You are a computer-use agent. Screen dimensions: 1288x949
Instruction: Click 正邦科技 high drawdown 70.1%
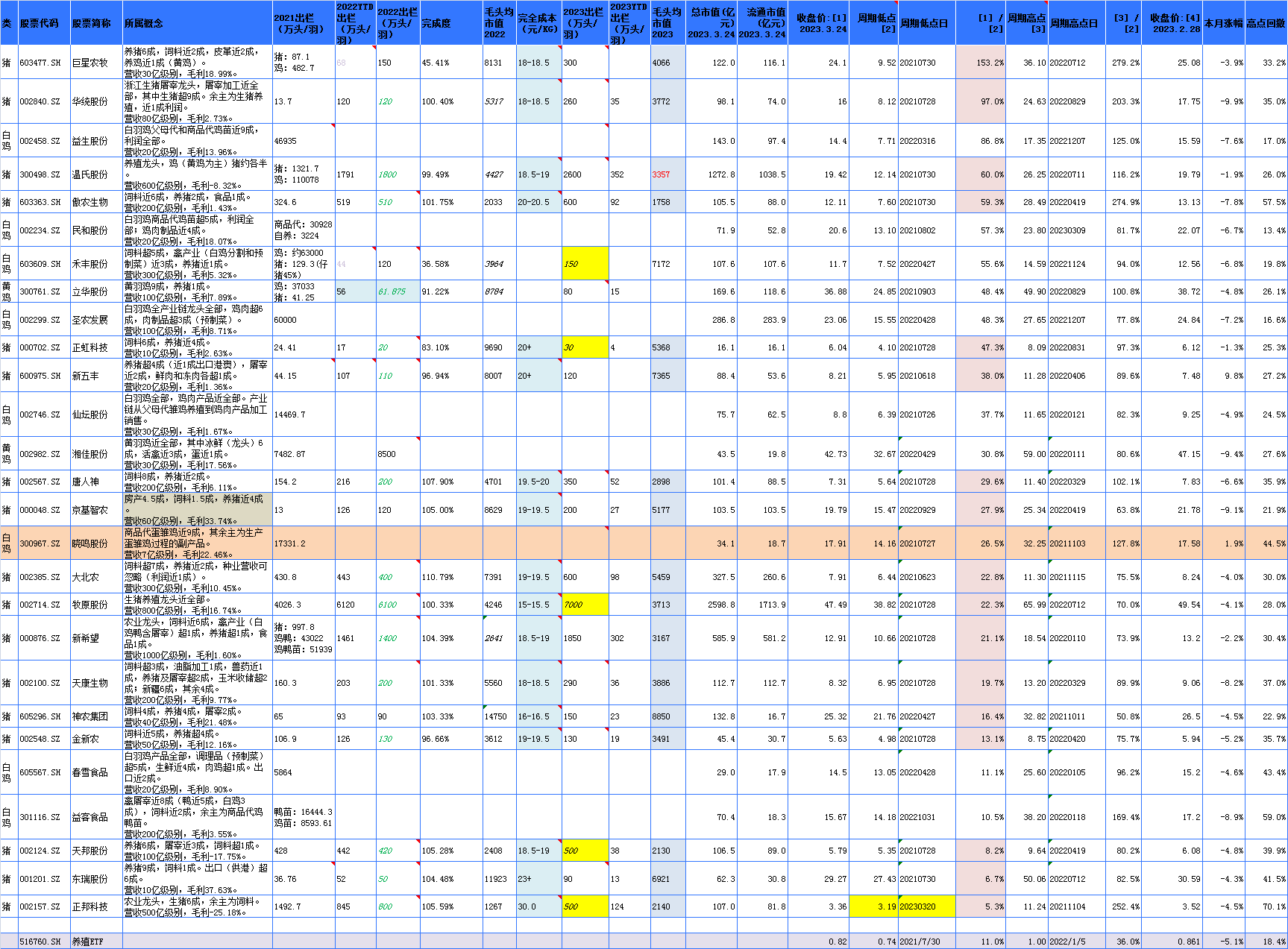tap(1266, 907)
